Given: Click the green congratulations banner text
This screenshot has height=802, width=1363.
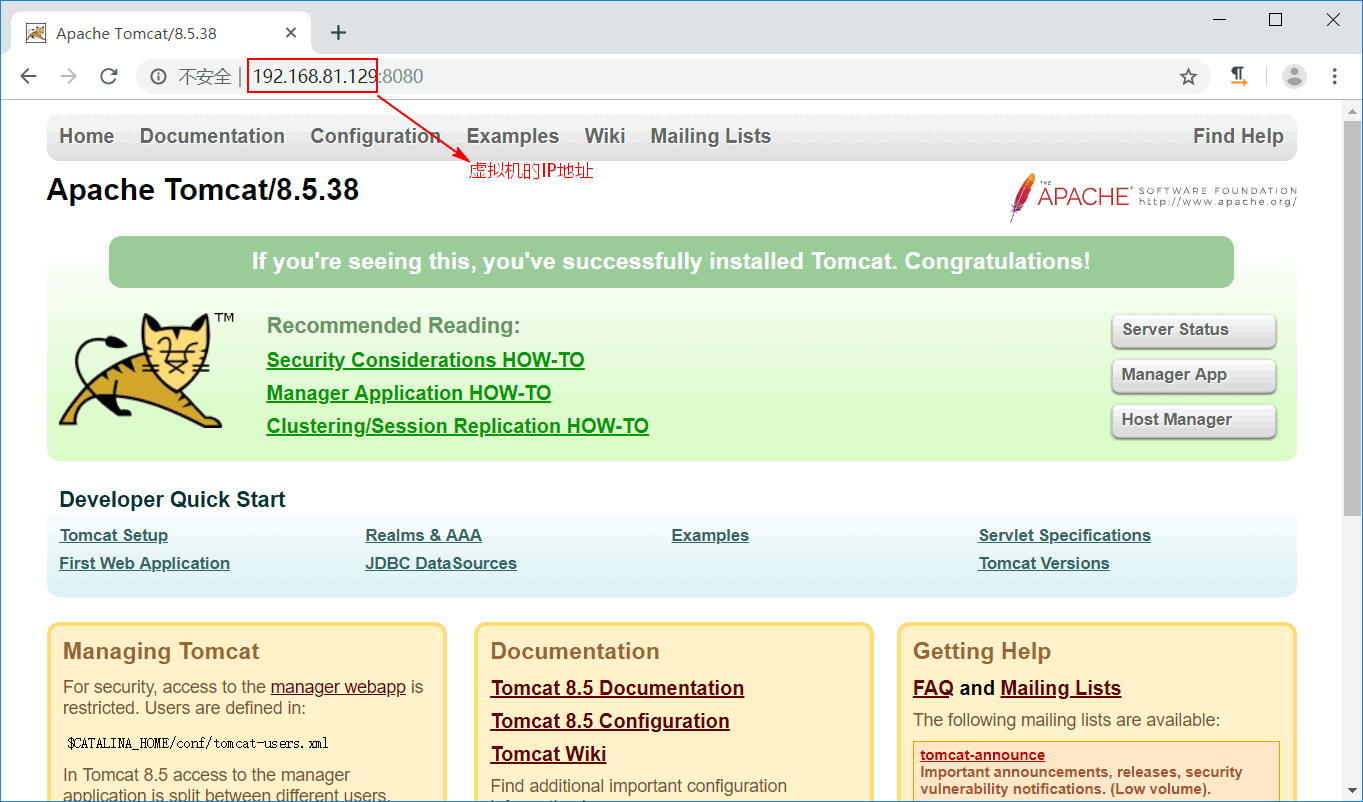Looking at the screenshot, I should click(x=671, y=262).
